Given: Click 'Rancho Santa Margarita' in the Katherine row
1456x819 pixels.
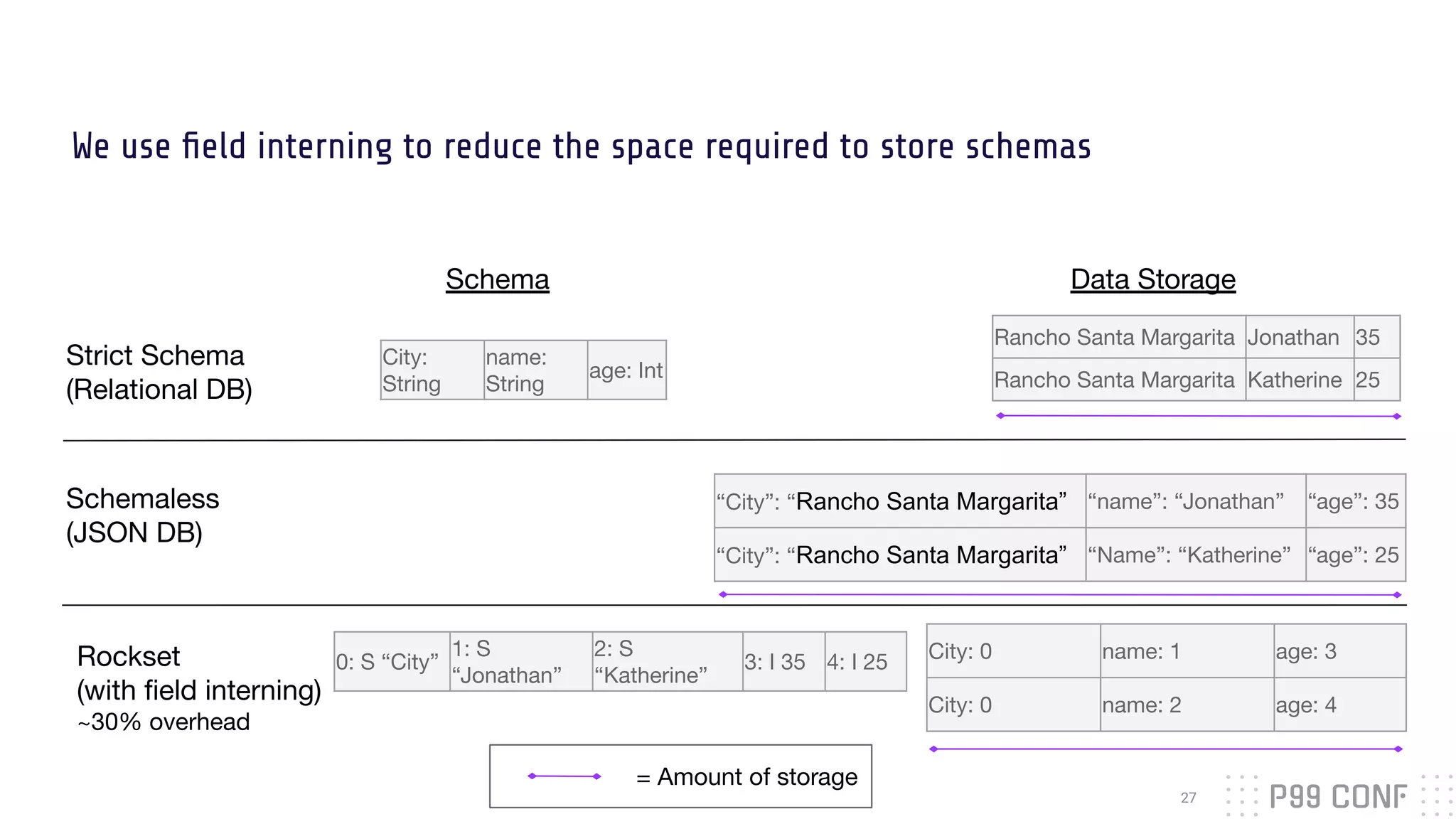Looking at the screenshot, I should click(1119, 380).
